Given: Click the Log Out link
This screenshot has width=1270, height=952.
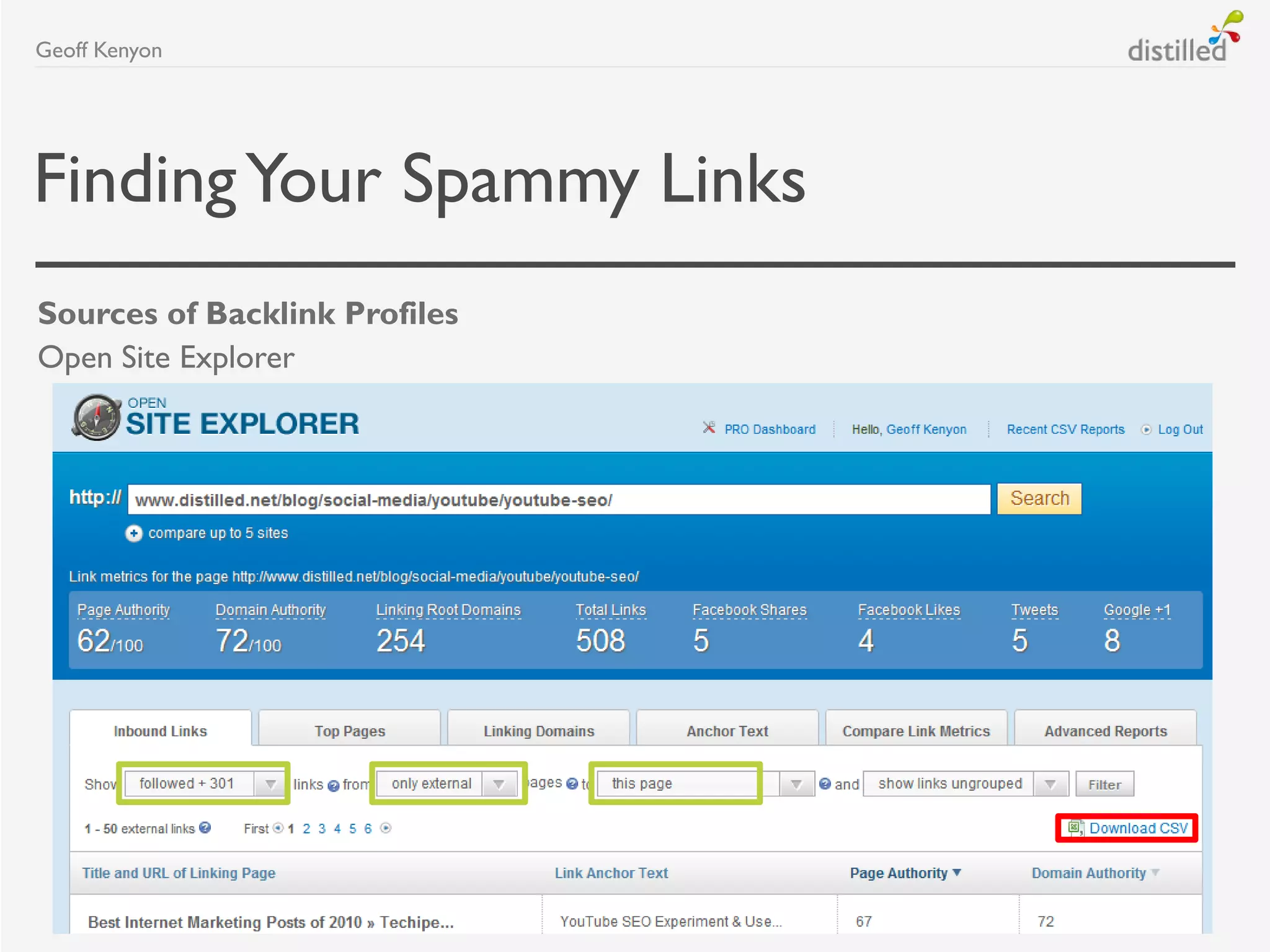Looking at the screenshot, I should 1180,429.
